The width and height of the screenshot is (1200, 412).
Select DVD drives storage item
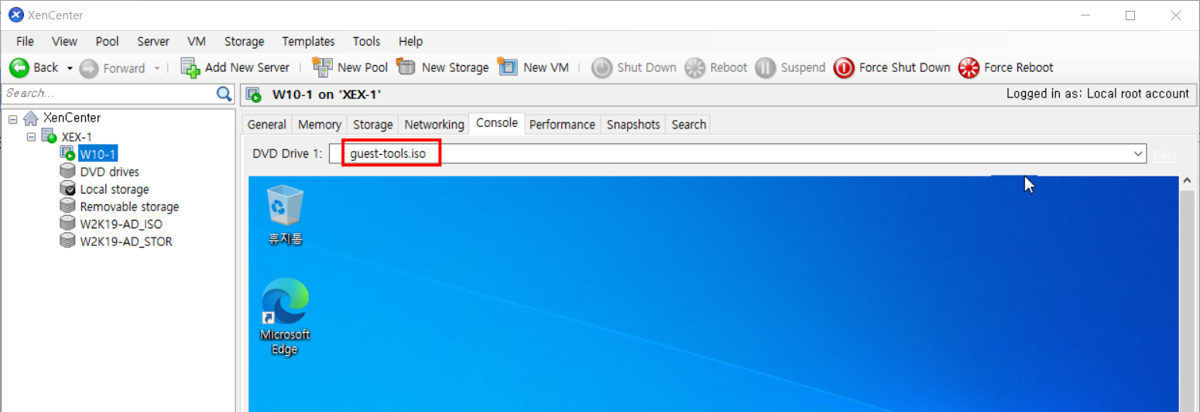(x=109, y=172)
